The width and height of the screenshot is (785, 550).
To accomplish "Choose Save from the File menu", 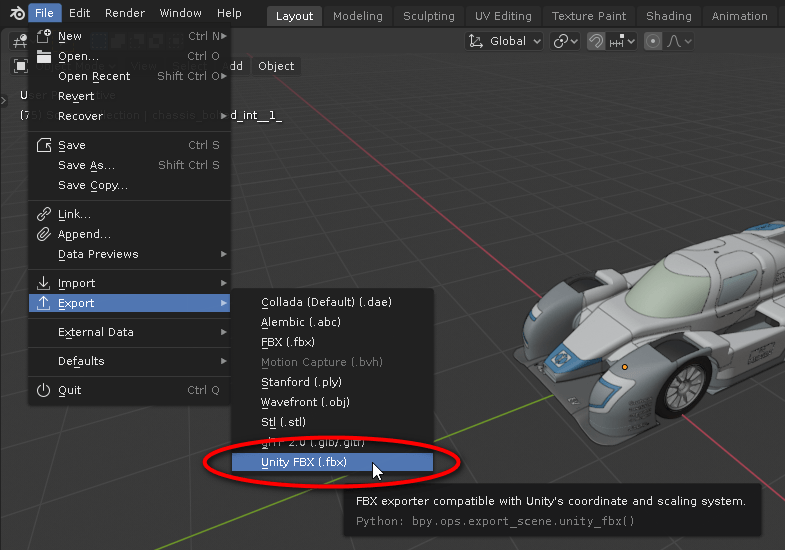I will [130, 145].
